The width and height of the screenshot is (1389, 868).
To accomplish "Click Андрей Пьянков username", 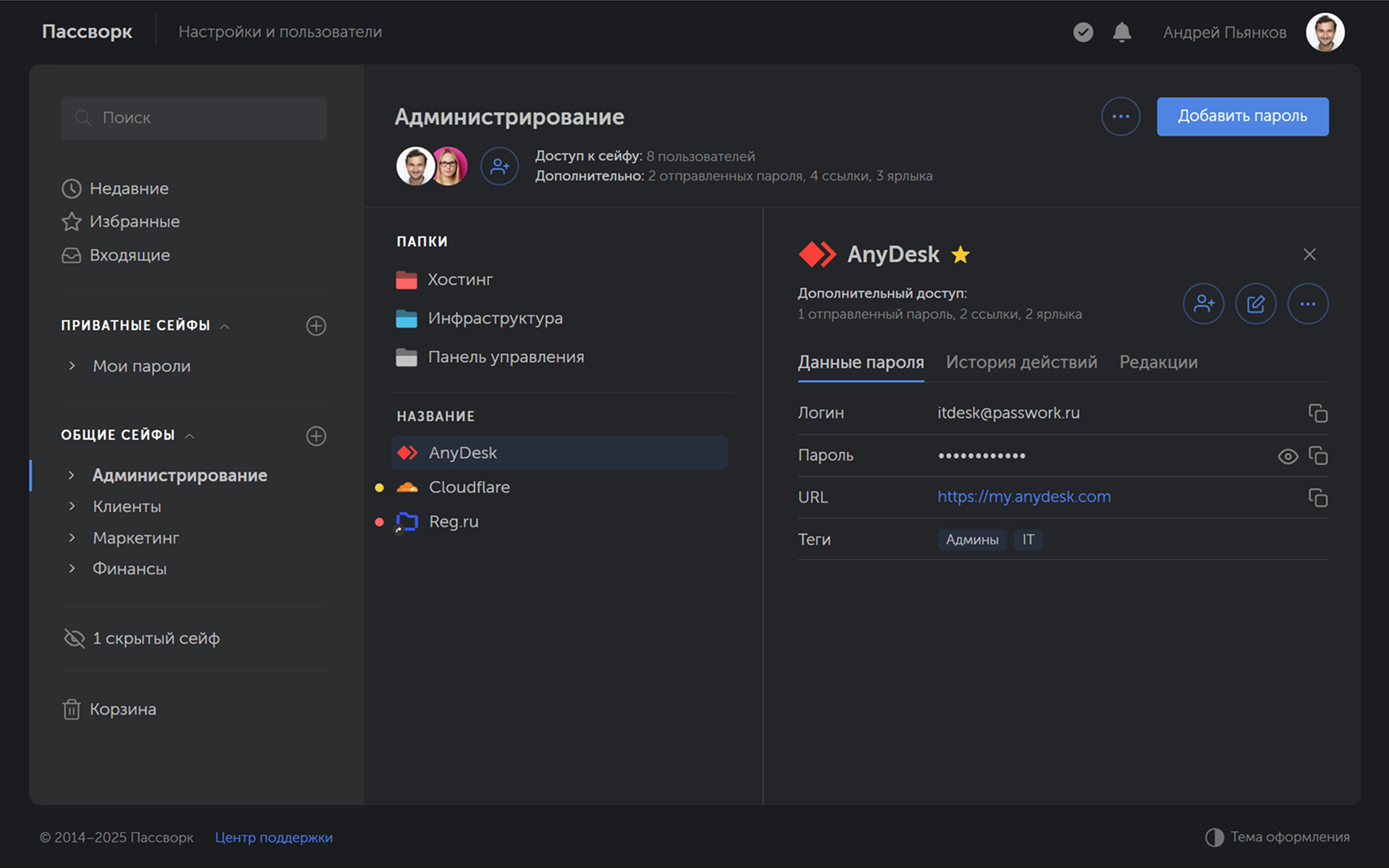I will (1225, 33).
